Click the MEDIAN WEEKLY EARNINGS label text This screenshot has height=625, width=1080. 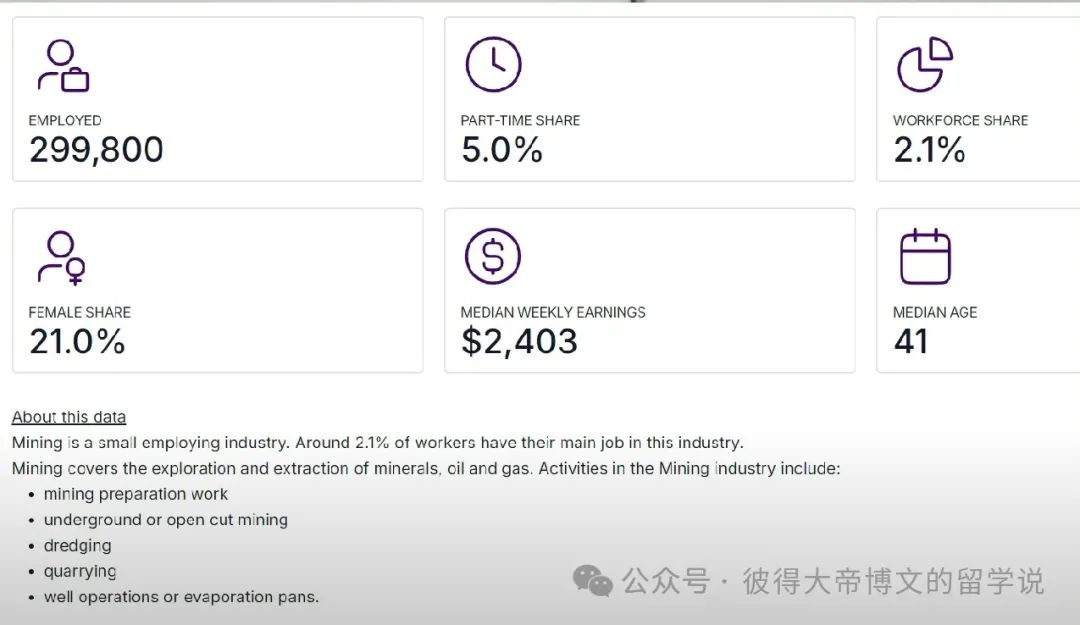click(553, 312)
